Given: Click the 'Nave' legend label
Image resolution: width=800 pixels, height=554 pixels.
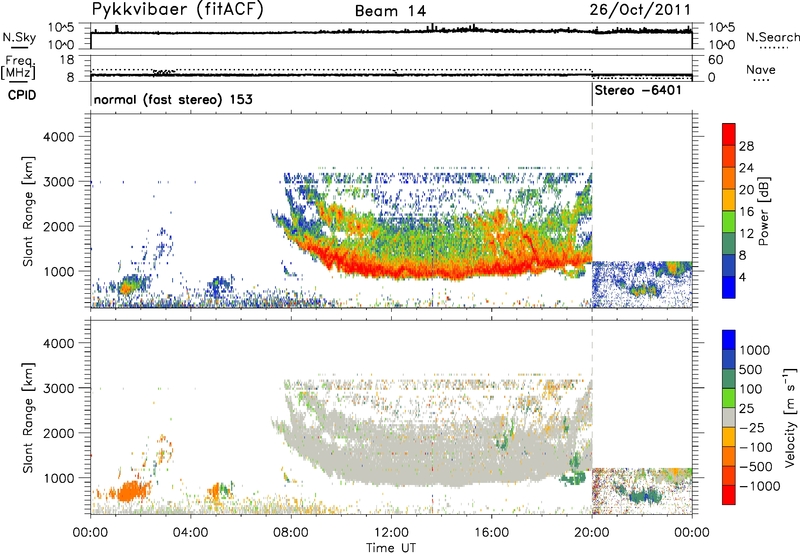Looking at the screenshot, I should coord(761,69).
